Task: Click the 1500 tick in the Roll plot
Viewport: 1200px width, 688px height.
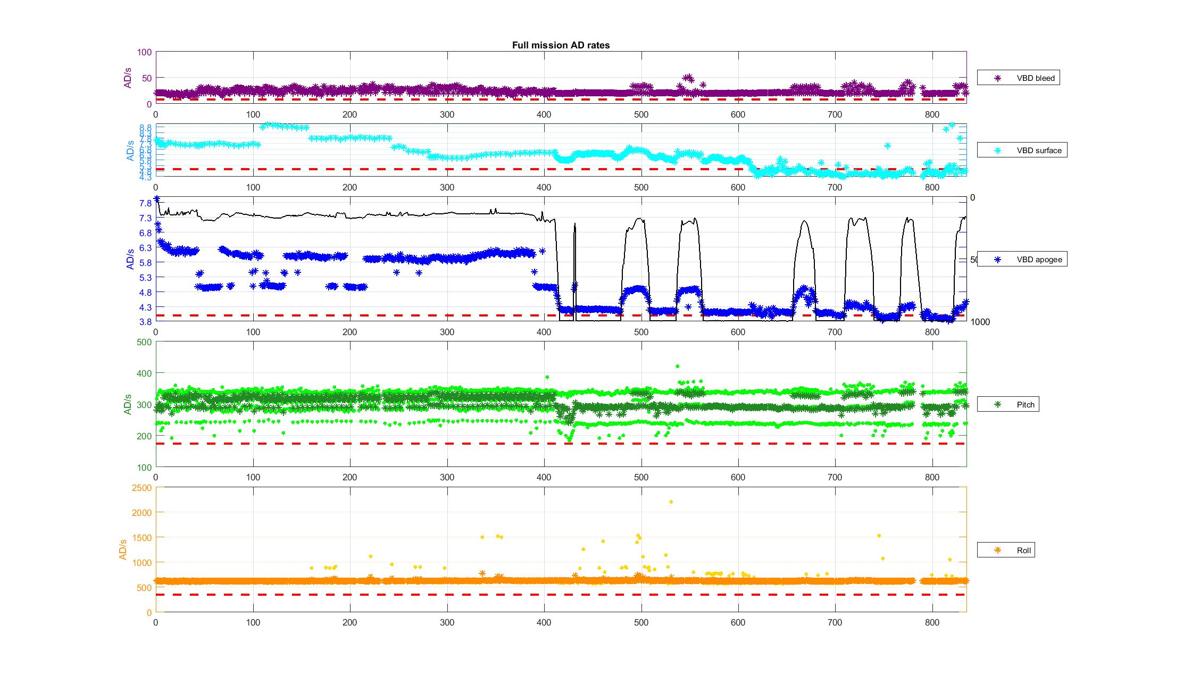Action: 140,538
